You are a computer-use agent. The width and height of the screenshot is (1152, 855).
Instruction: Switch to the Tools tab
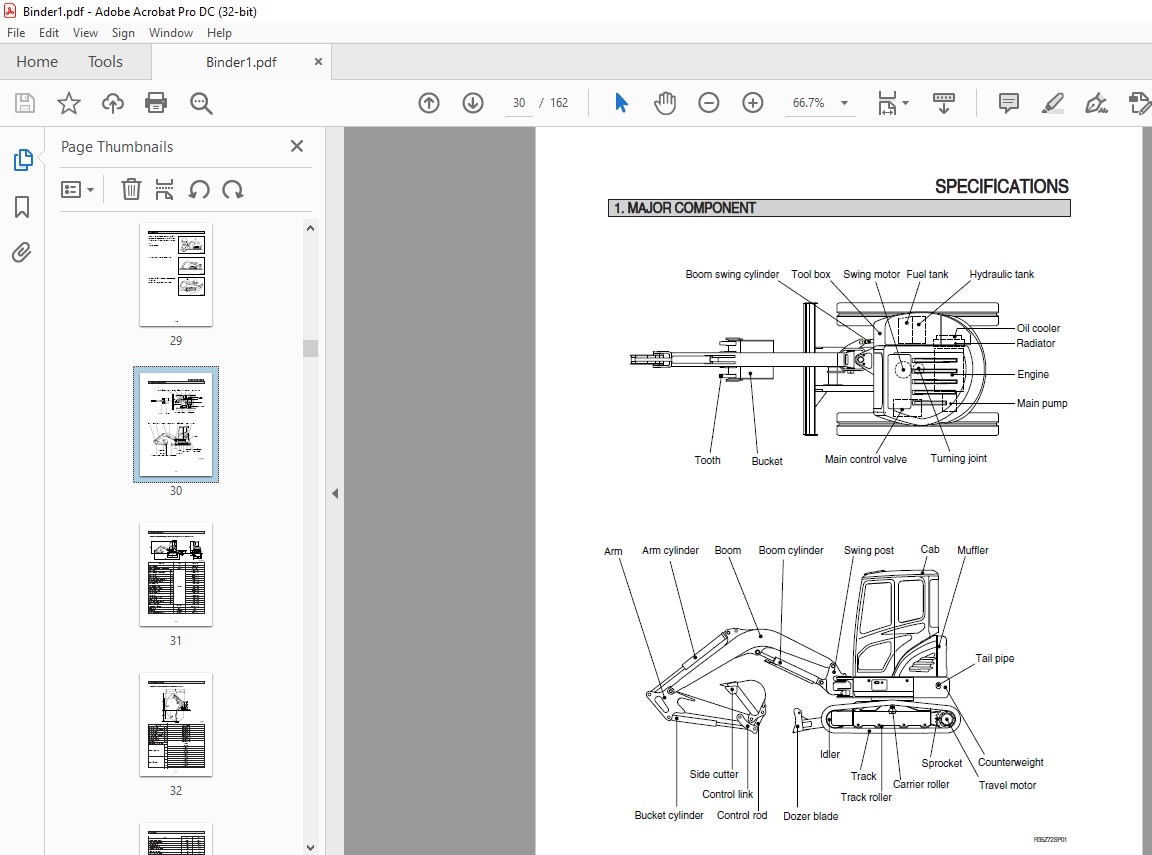[105, 62]
